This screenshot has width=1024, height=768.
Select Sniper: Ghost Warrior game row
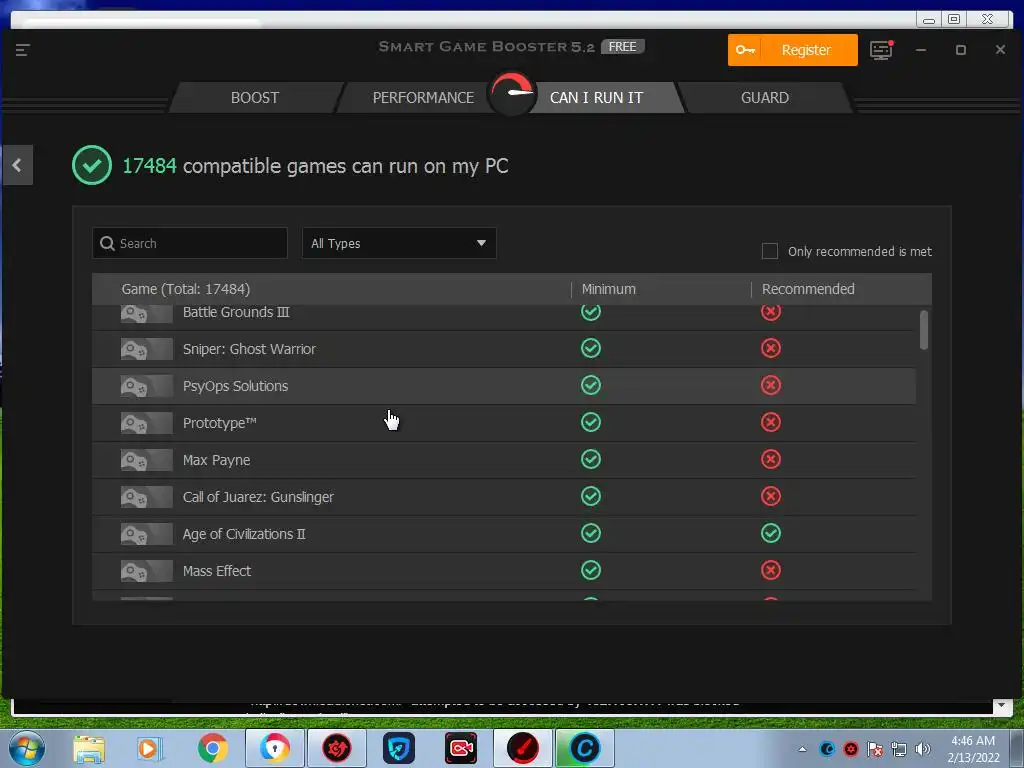504,349
